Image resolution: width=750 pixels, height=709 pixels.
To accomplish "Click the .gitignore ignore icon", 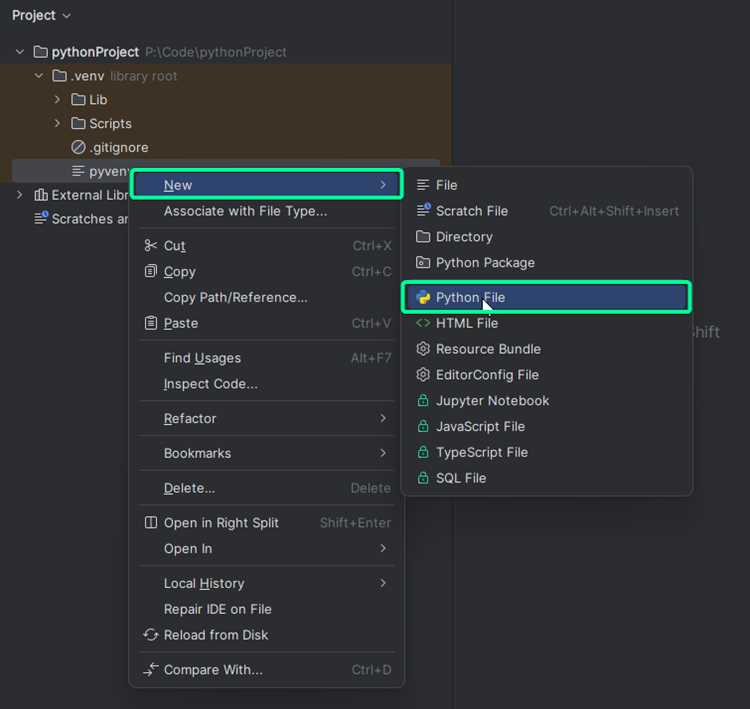I will pos(78,147).
